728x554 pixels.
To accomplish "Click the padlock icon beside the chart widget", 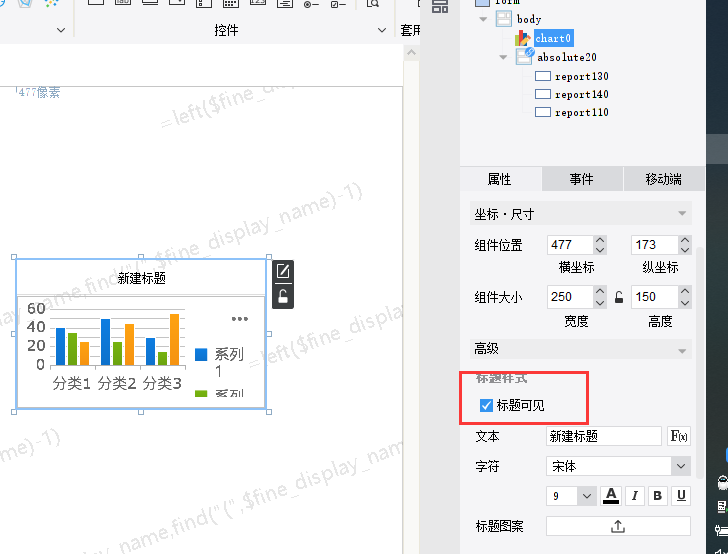I will (x=283, y=296).
